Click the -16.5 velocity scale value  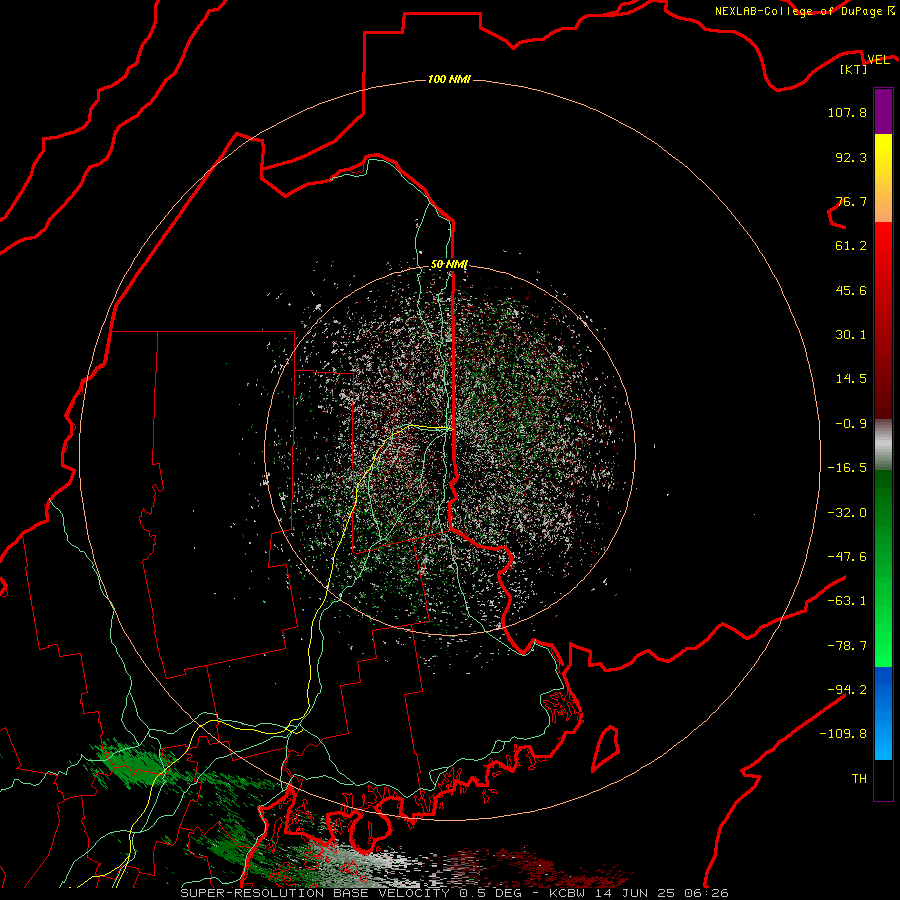point(847,468)
